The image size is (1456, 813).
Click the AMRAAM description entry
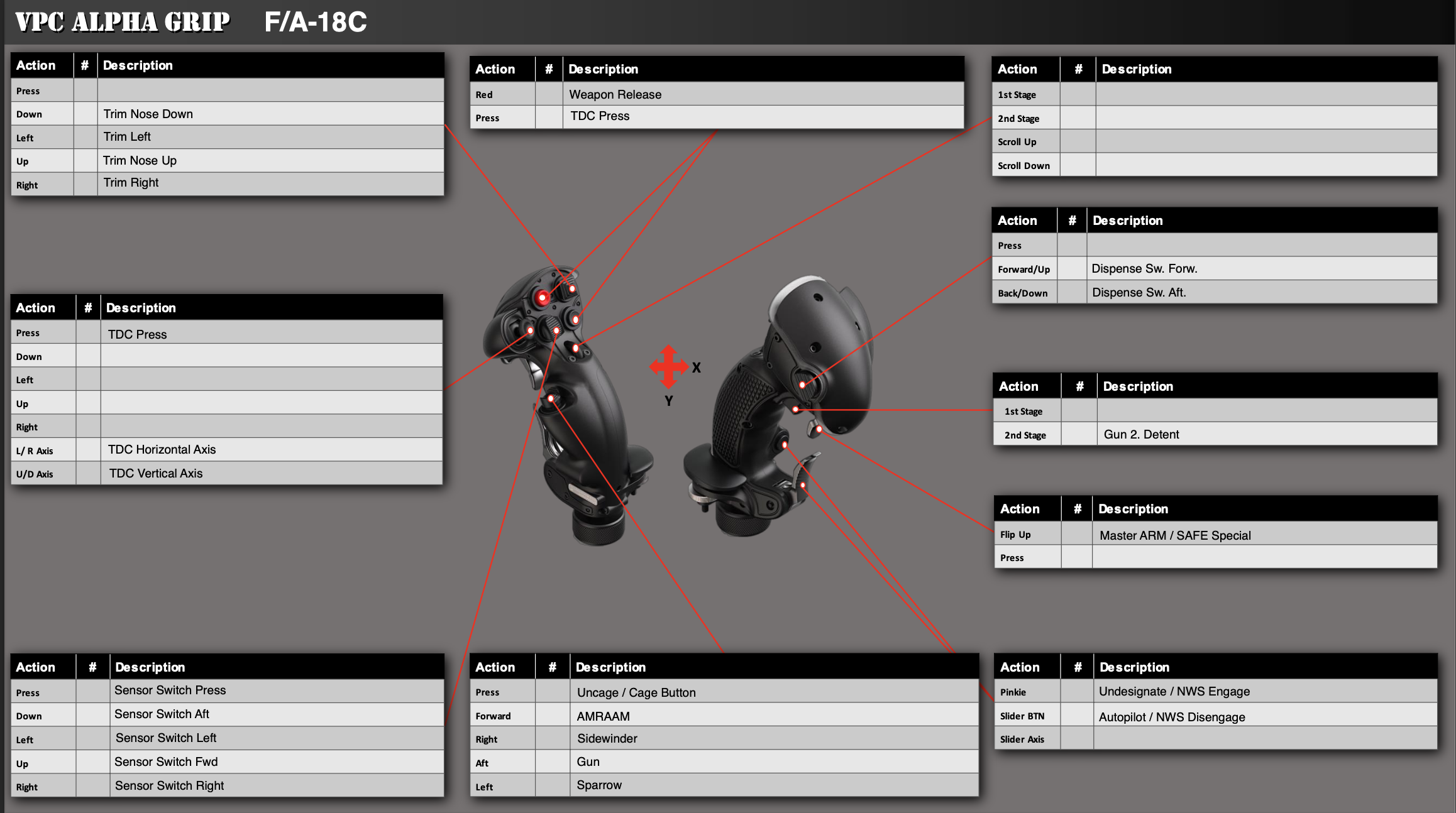tap(604, 716)
